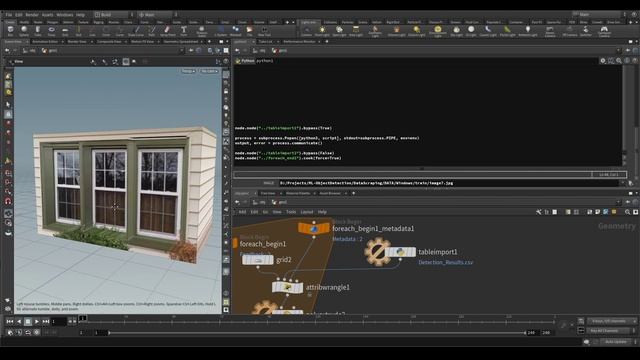Image resolution: width=640 pixels, height=360 pixels.
Task: Open the viewport path dropdown arrow
Action: tap(182, 51)
